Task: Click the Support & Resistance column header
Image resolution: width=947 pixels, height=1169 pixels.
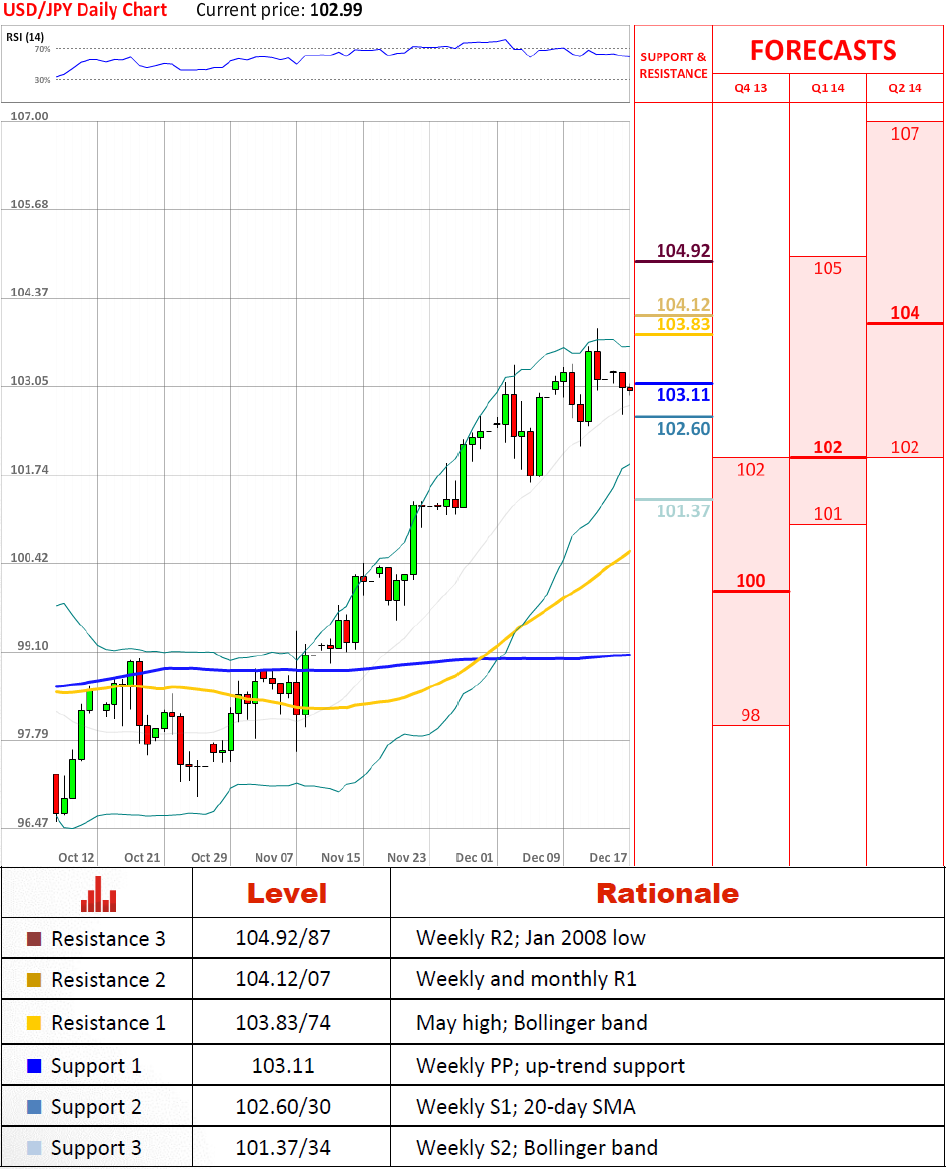Action: pyautogui.click(x=673, y=66)
